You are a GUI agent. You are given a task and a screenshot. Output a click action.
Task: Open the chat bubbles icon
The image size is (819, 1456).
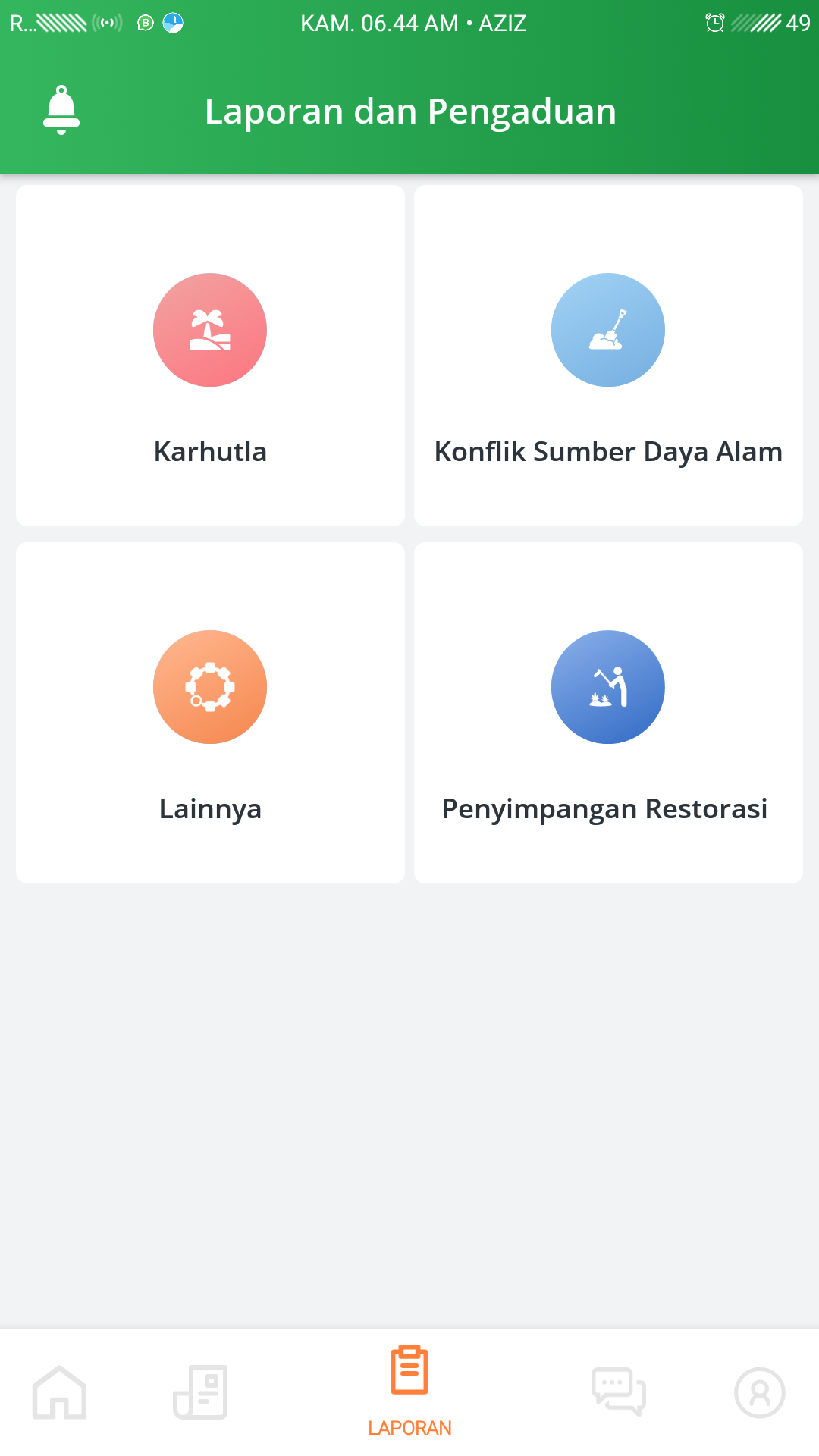pyautogui.click(x=619, y=1392)
